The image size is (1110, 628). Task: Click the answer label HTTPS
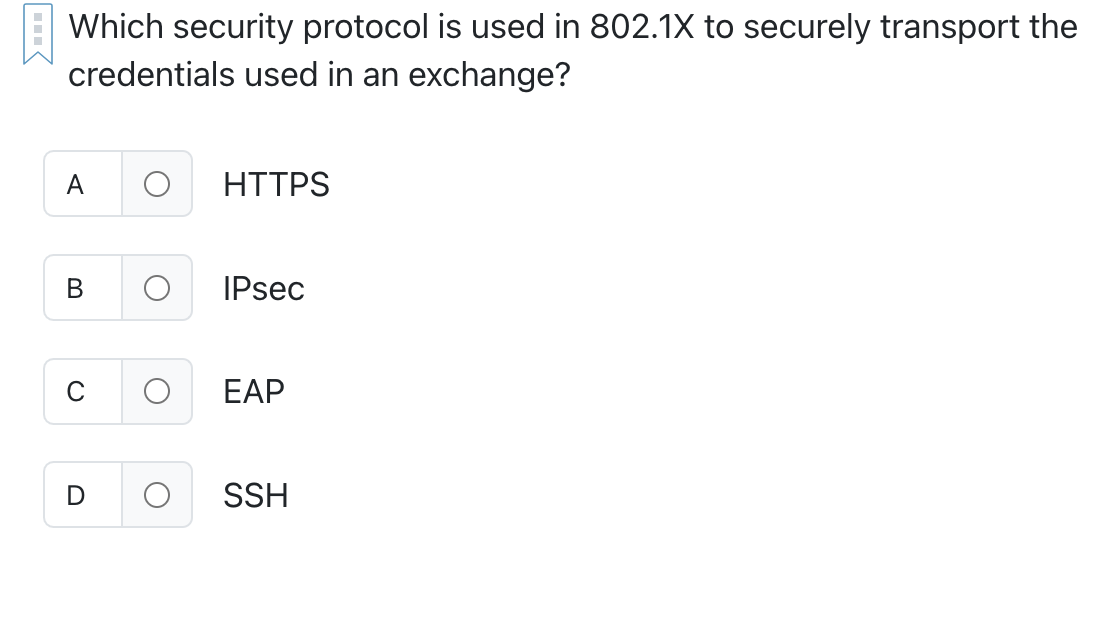point(276,184)
